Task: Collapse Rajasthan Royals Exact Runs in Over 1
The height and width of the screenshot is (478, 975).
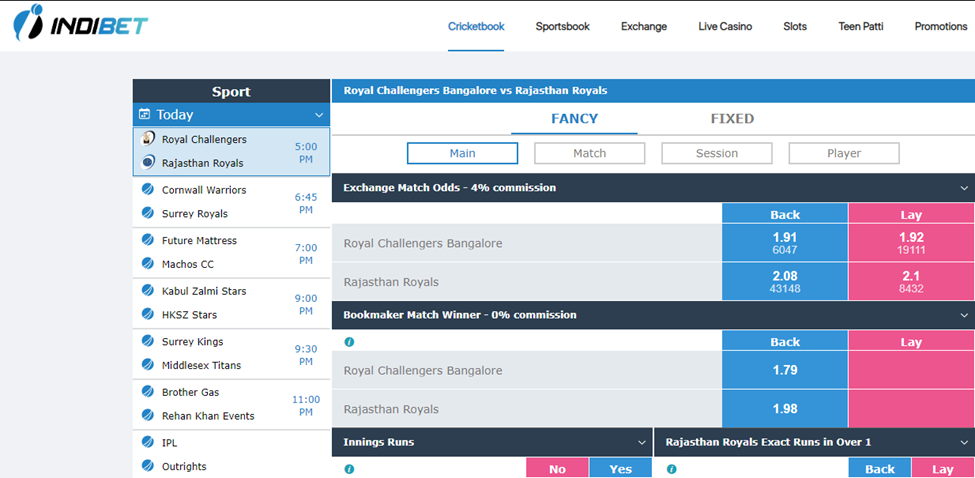Action: tap(964, 443)
